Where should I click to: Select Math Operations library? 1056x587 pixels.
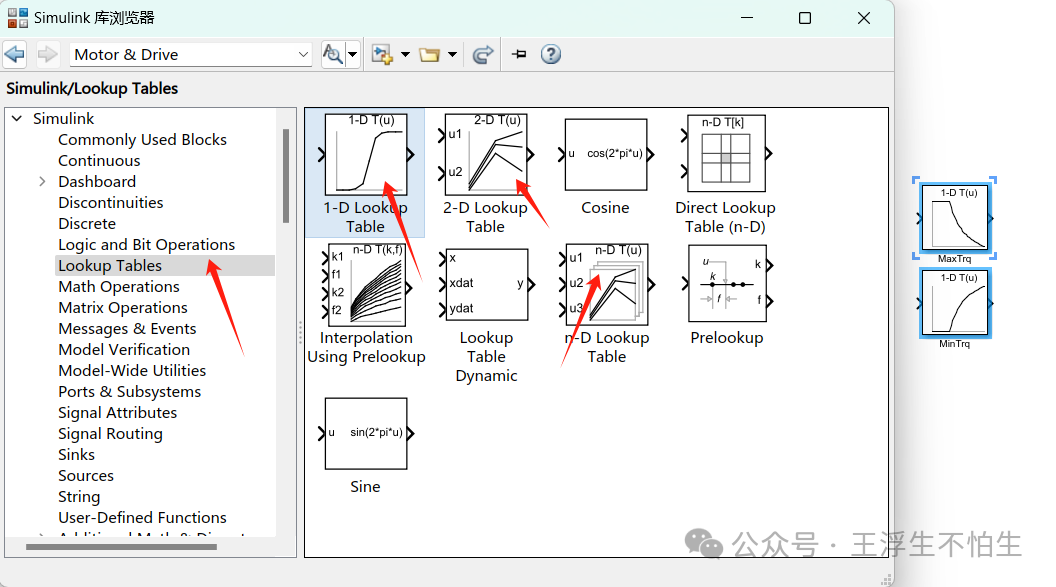pyautogui.click(x=119, y=287)
